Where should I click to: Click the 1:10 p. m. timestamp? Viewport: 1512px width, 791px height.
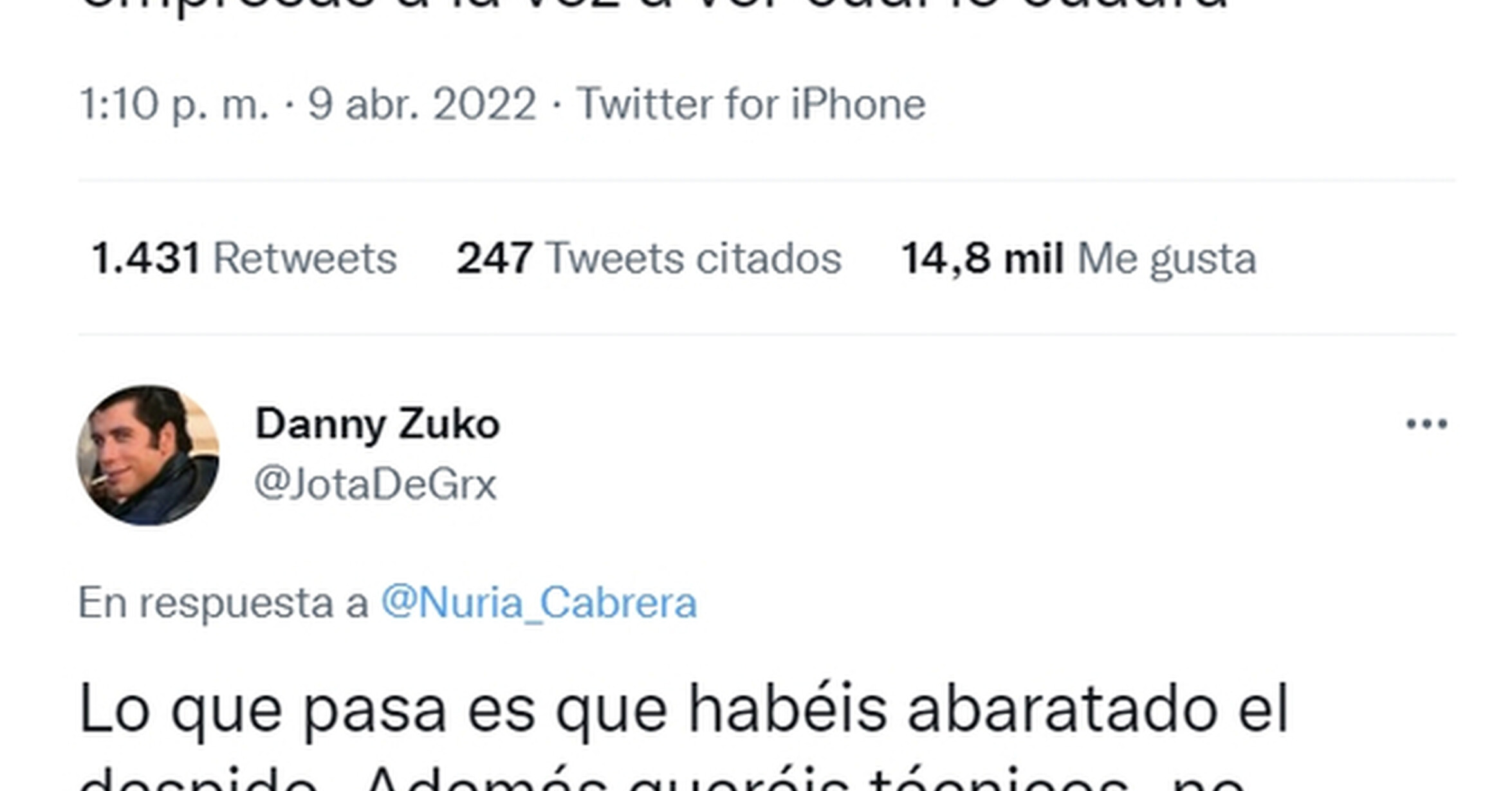point(174,104)
